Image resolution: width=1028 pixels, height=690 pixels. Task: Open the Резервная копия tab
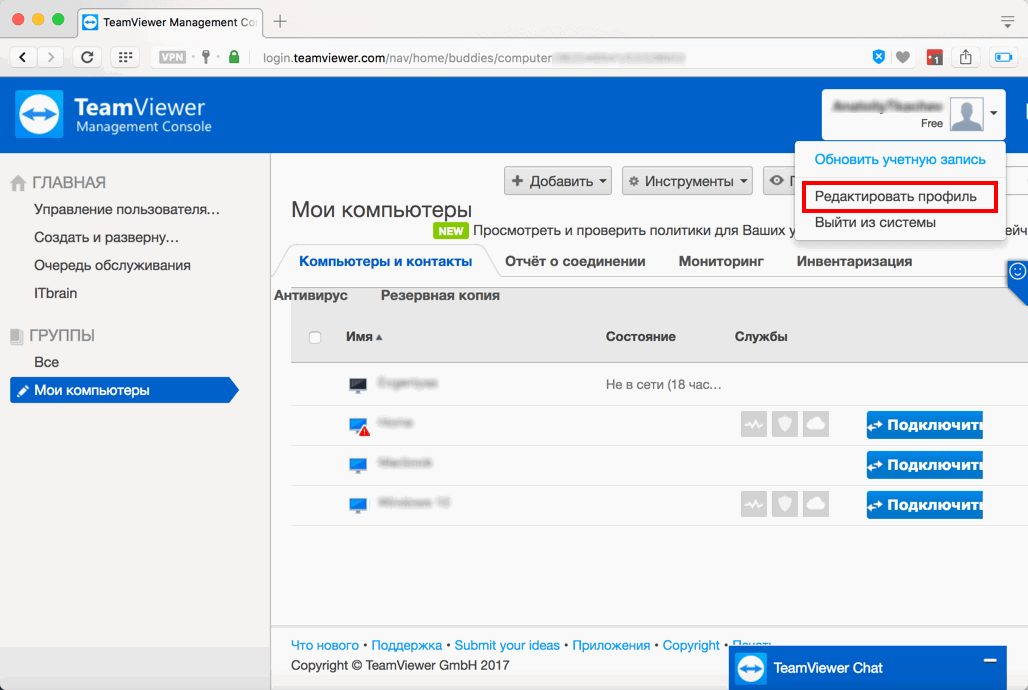click(x=440, y=295)
